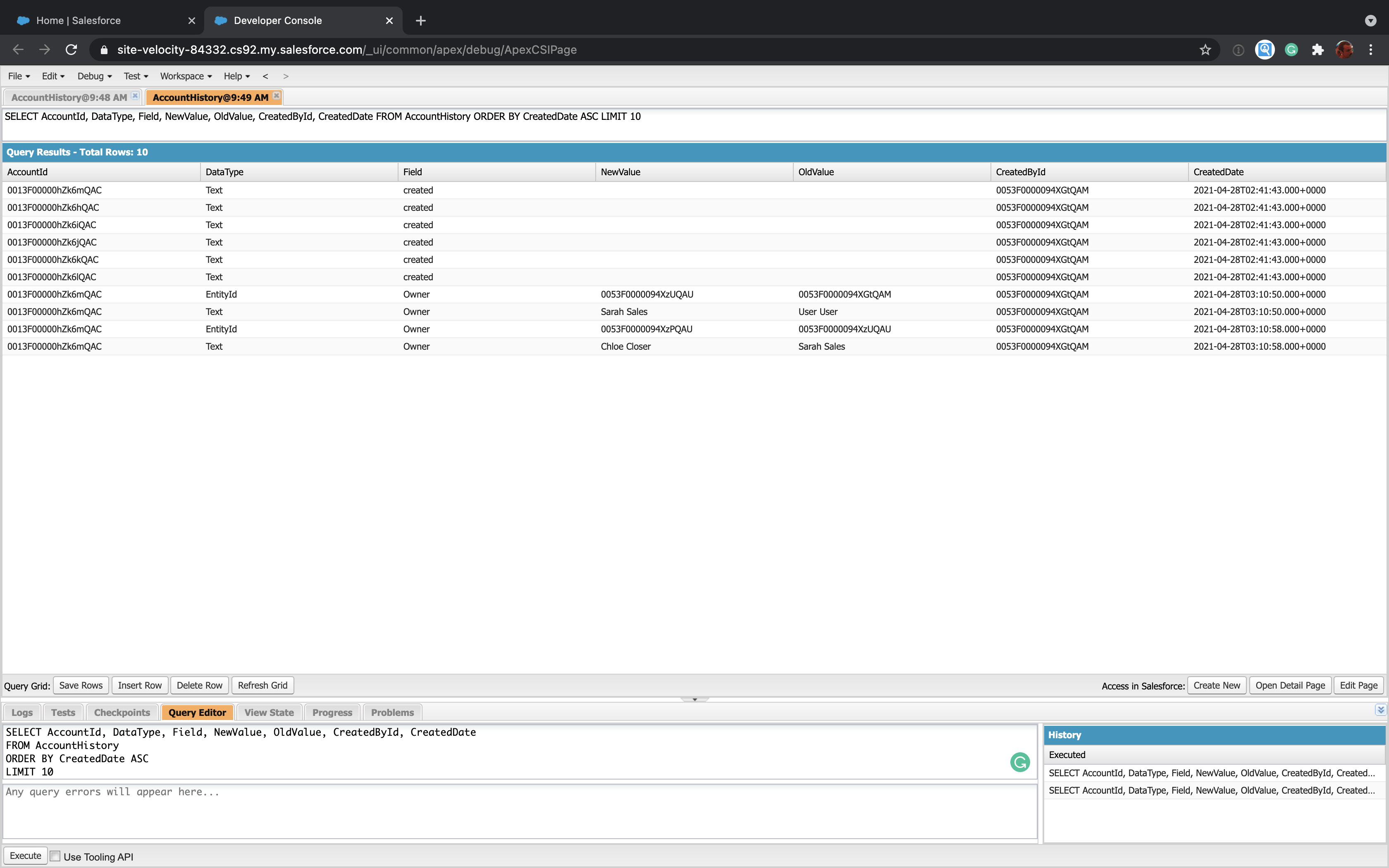The height and width of the screenshot is (868, 1389).
Task: Switch to the Logs tab
Action: [x=22, y=712]
